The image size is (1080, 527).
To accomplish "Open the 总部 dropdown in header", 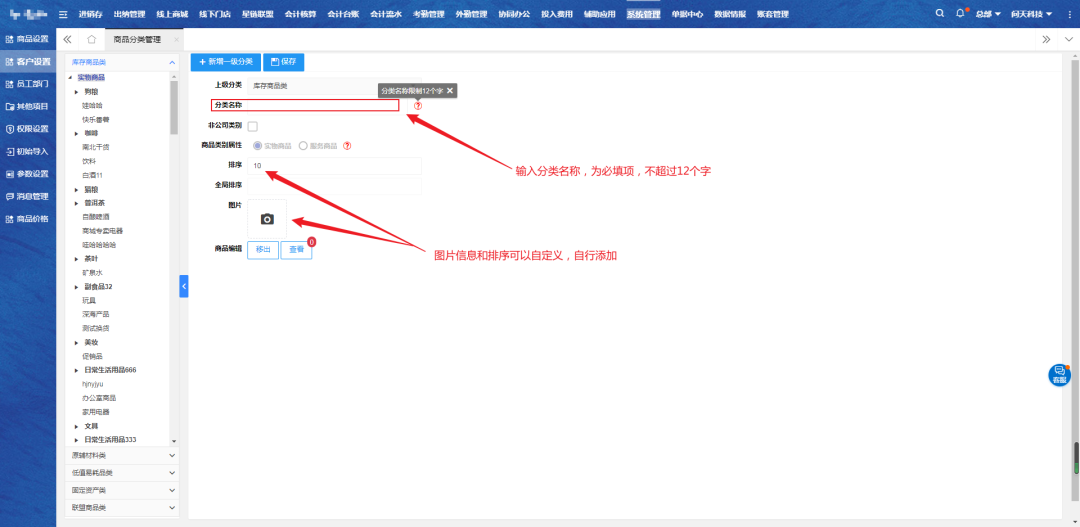I will coord(987,14).
